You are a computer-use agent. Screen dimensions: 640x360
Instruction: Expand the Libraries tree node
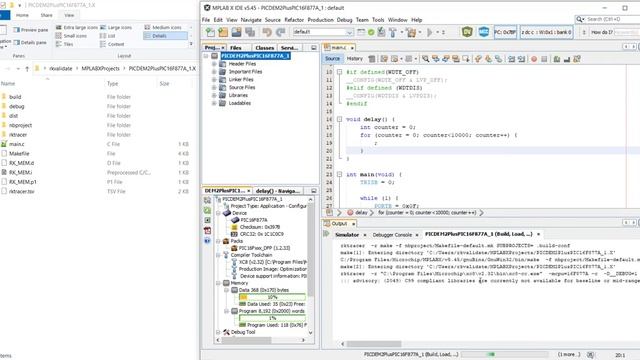pos(214,95)
